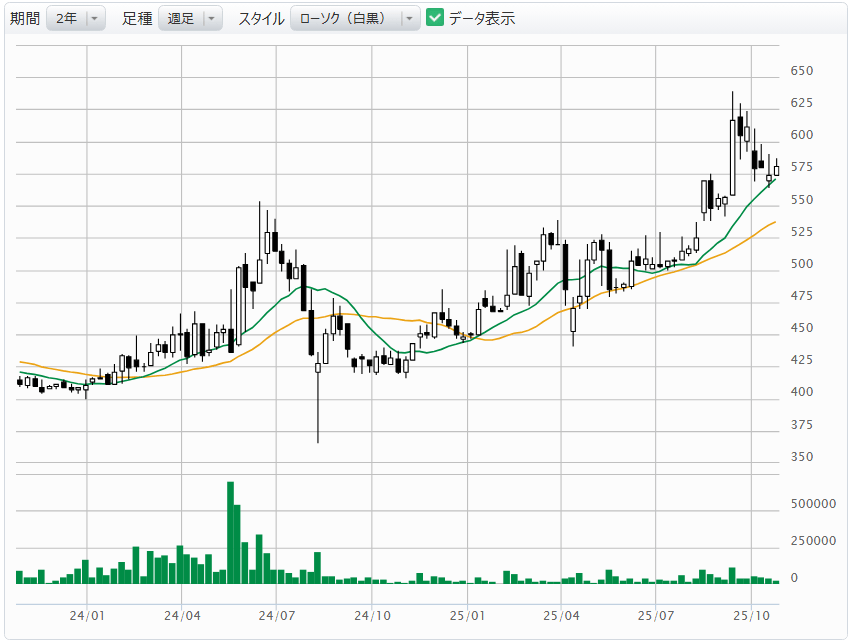Click the 500 price label on the y-axis
This screenshot has height=642, width=852.
click(801, 264)
